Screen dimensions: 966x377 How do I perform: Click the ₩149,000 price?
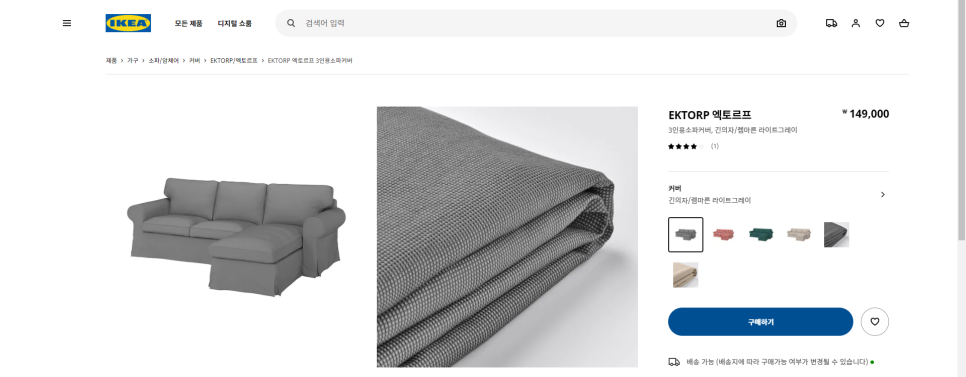(866, 114)
